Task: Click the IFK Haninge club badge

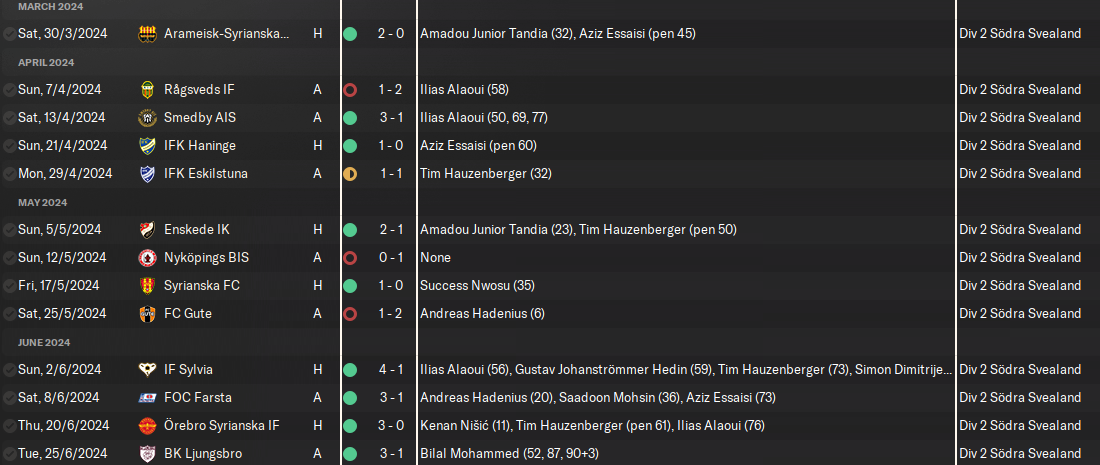Action: tap(147, 145)
